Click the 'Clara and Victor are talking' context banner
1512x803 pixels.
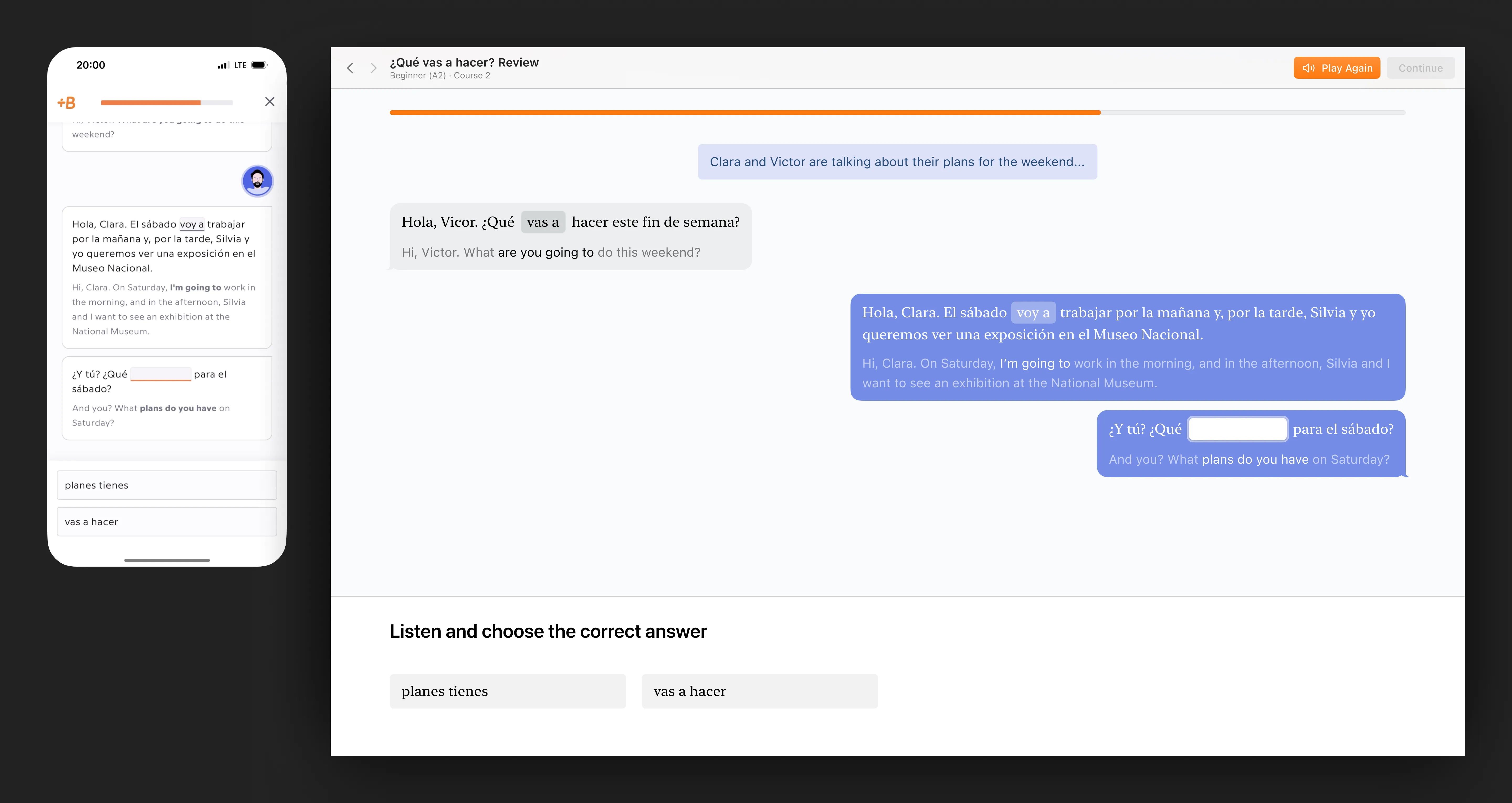click(x=897, y=161)
